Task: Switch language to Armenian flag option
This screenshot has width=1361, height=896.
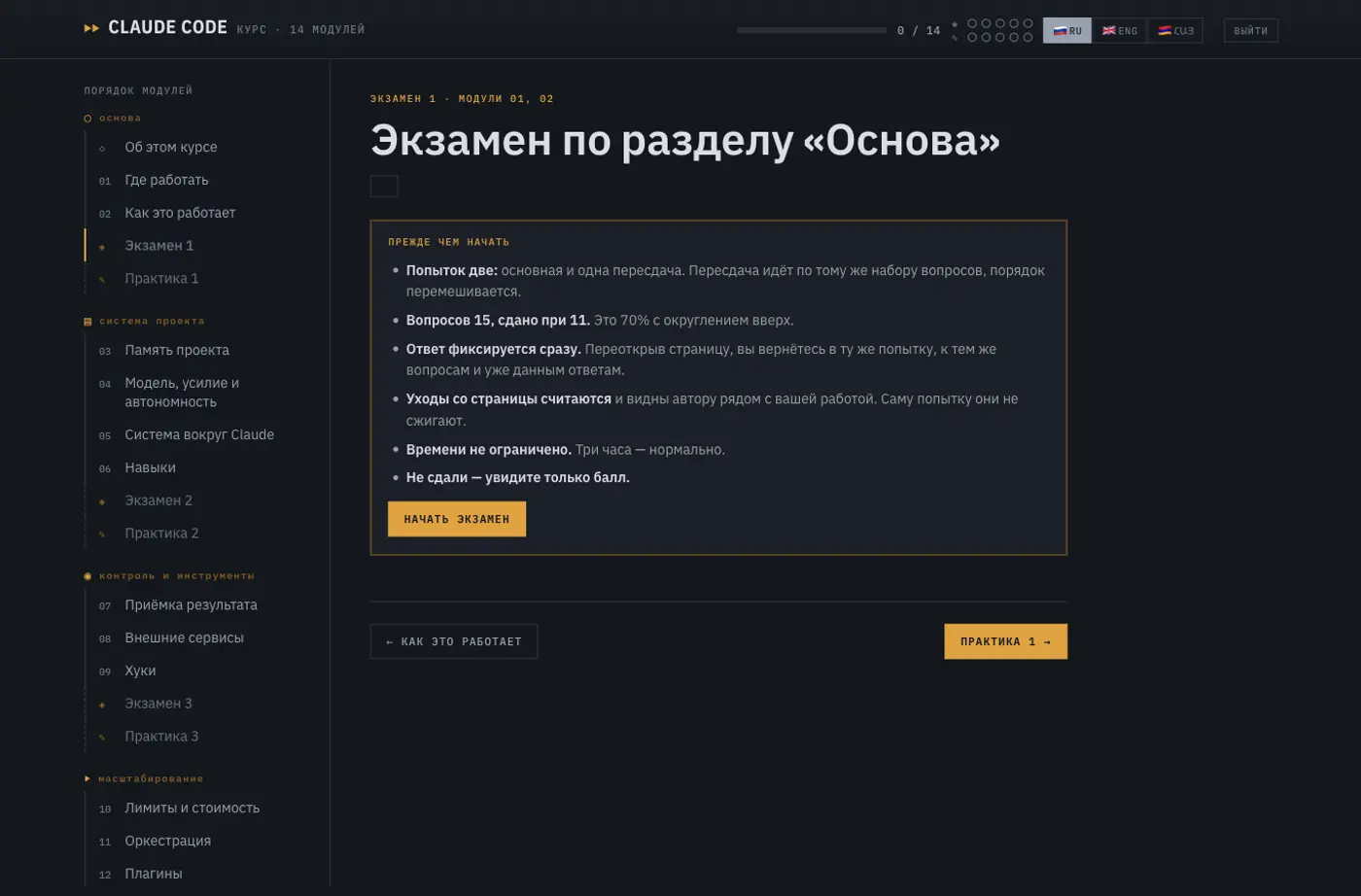Action: coord(1175,30)
